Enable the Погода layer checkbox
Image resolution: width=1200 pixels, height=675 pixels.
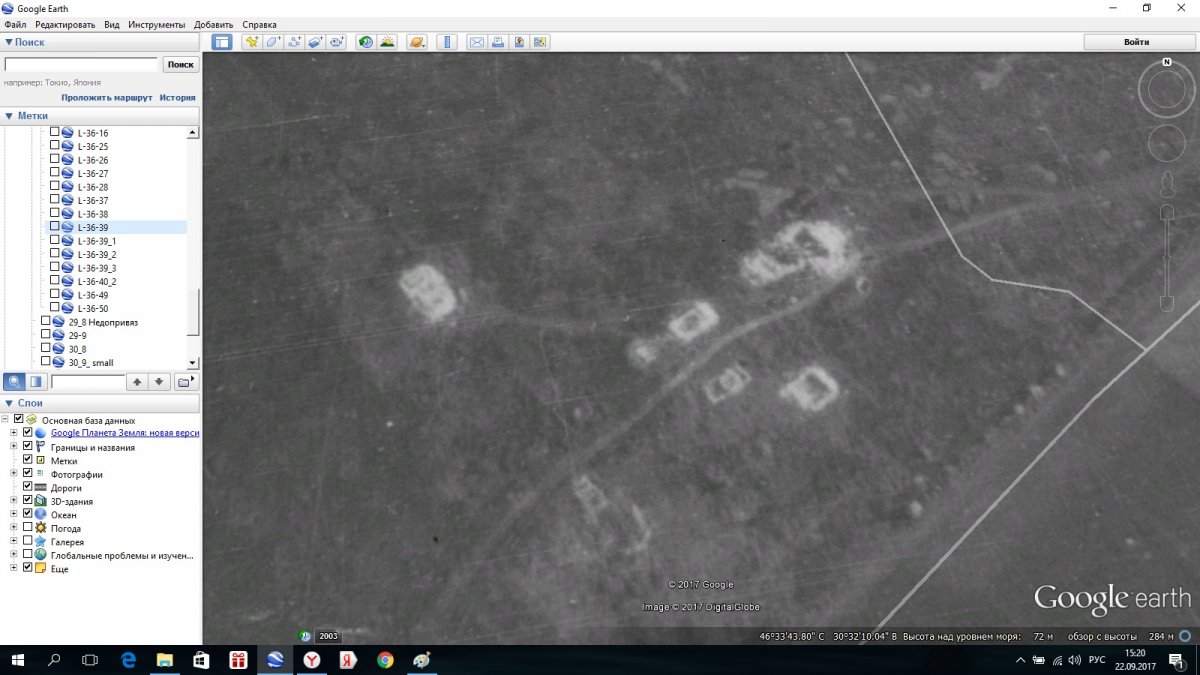[x=28, y=528]
